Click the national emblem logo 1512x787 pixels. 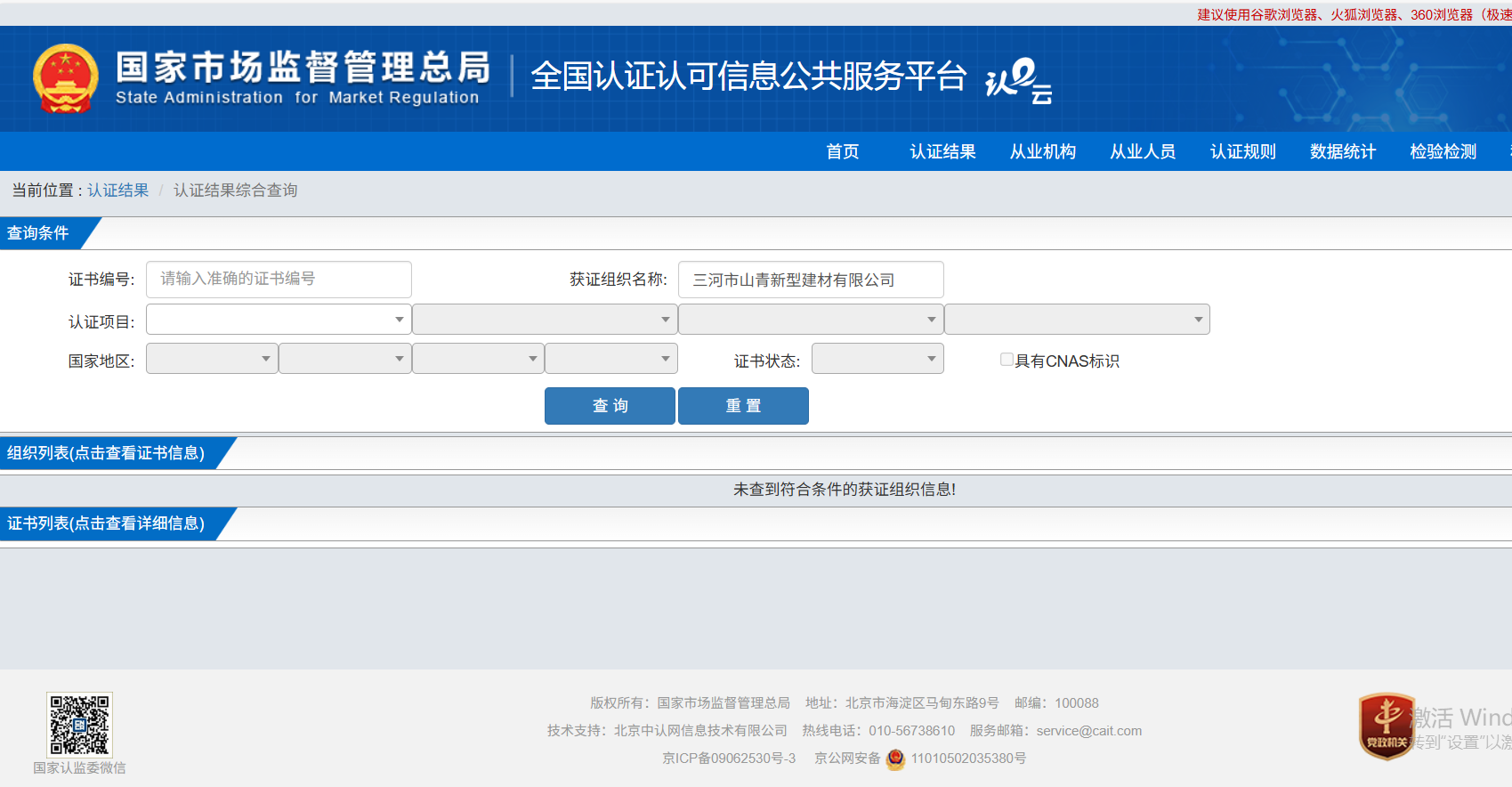pyautogui.click(x=65, y=78)
